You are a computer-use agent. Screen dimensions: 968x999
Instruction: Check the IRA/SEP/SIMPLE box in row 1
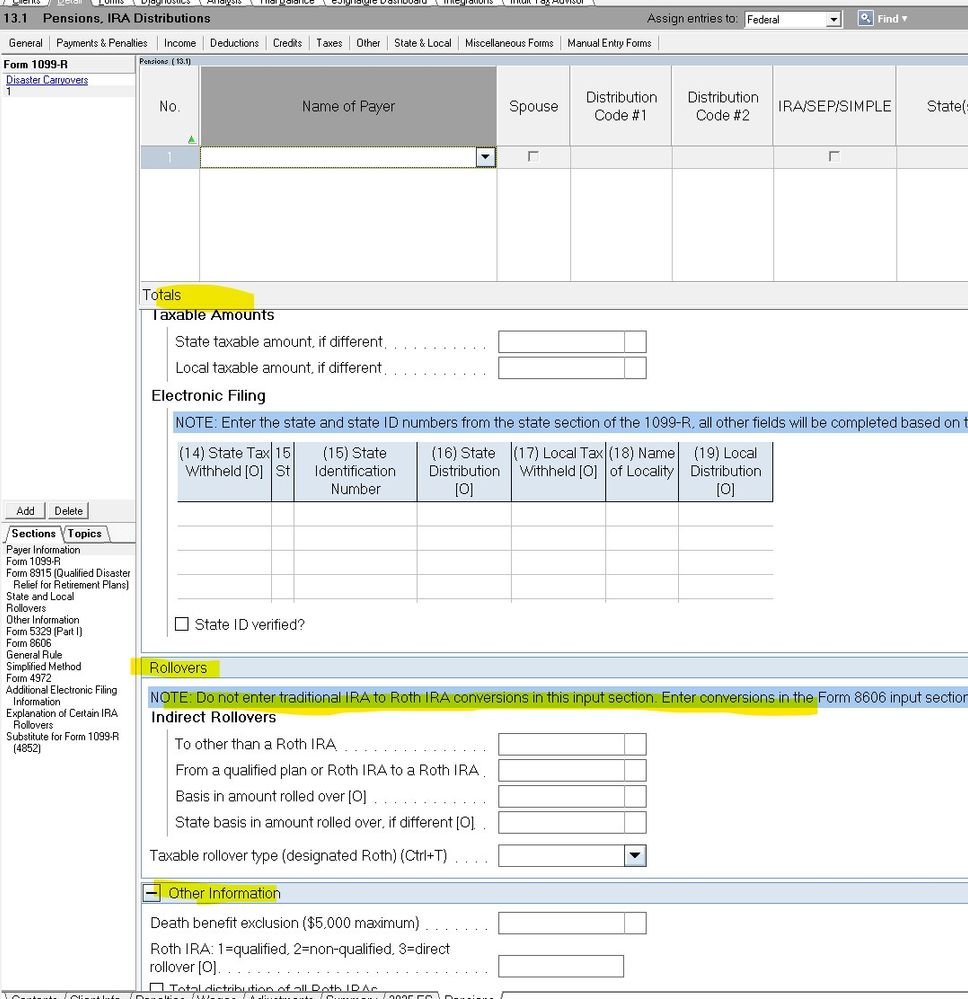[x=834, y=157]
